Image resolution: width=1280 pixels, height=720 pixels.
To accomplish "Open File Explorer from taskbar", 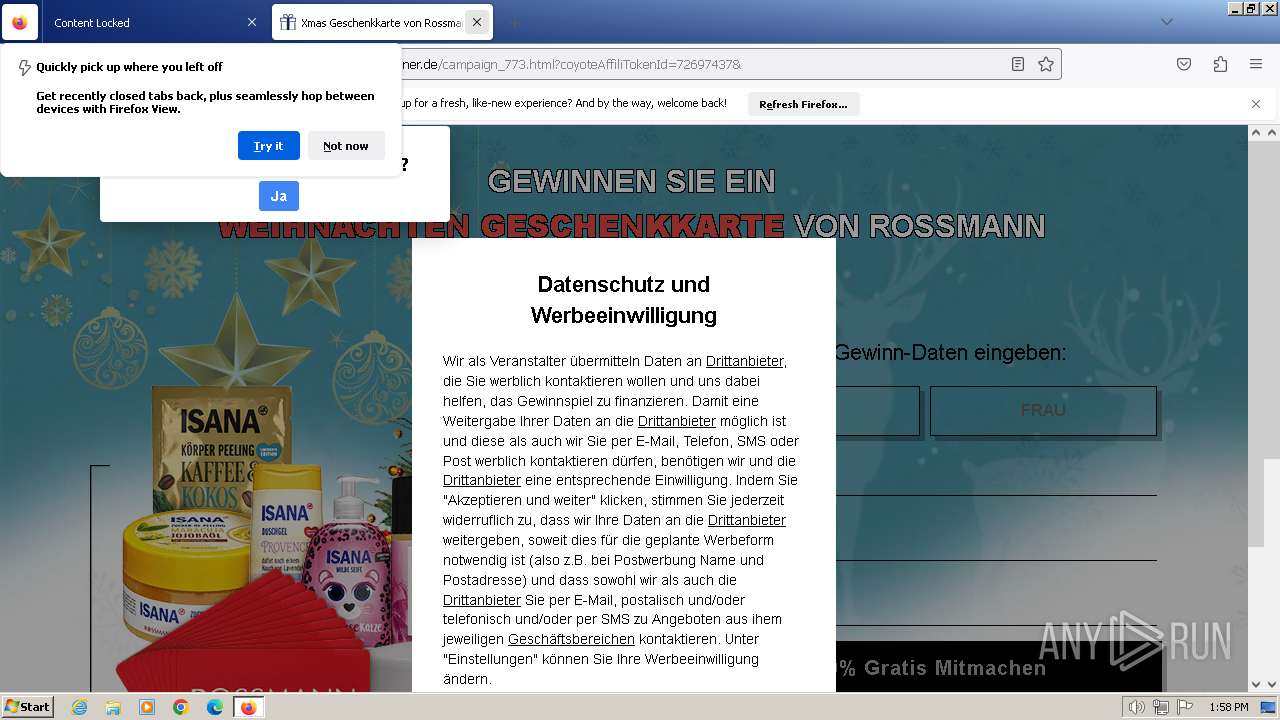I will pyautogui.click(x=113, y=707).
